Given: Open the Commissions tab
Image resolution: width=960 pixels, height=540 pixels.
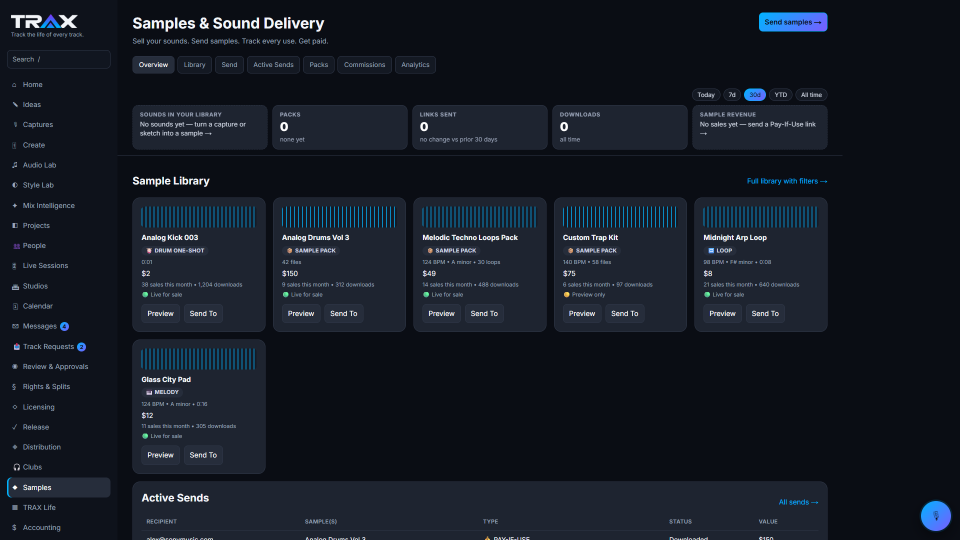Looking at the screenshot, I should click(364, 65).
